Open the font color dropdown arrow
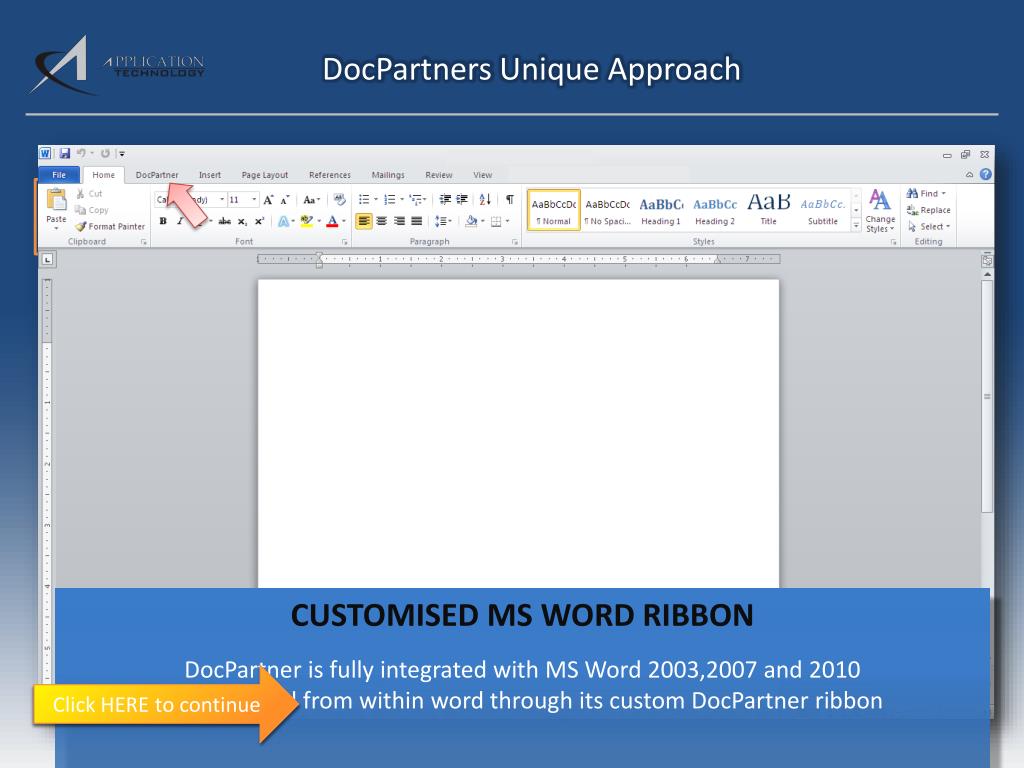Viewport: 1024px width, 768px height. click(344, 221)
